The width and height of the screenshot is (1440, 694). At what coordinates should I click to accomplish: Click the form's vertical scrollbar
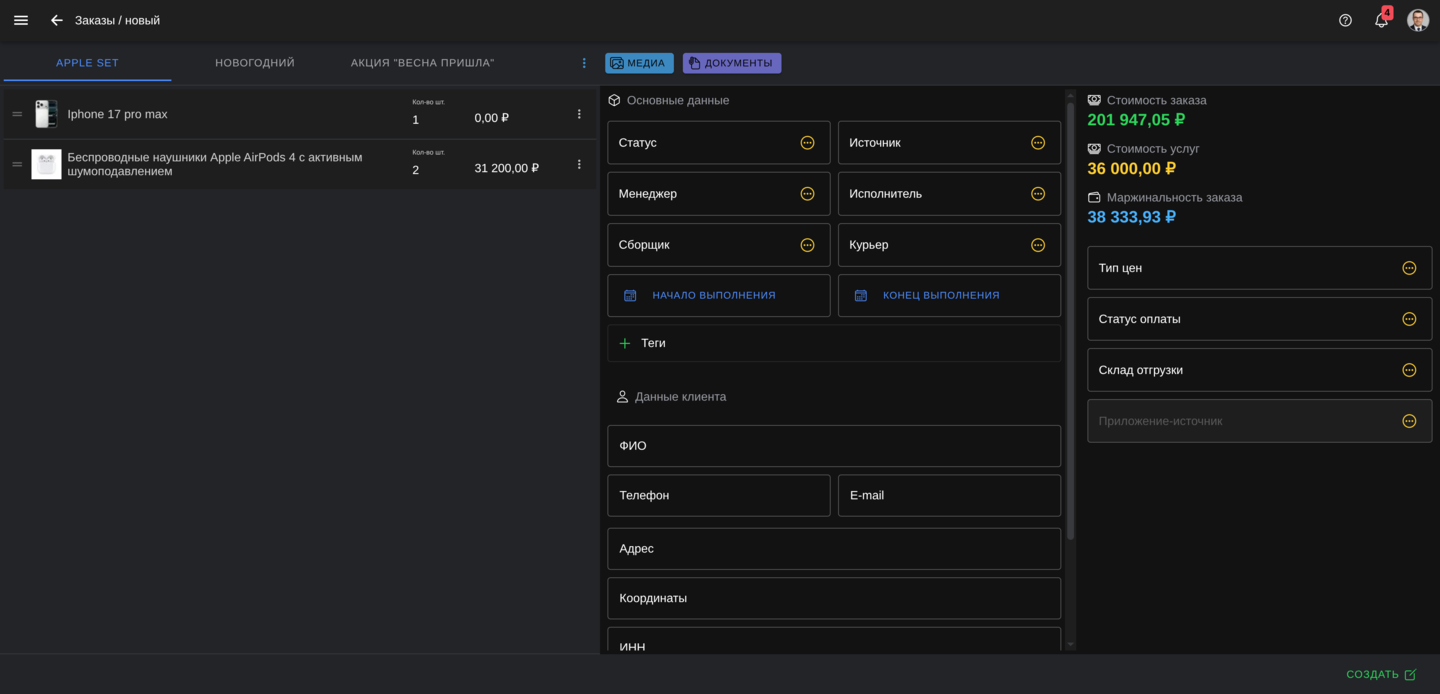pos(1070,320)
